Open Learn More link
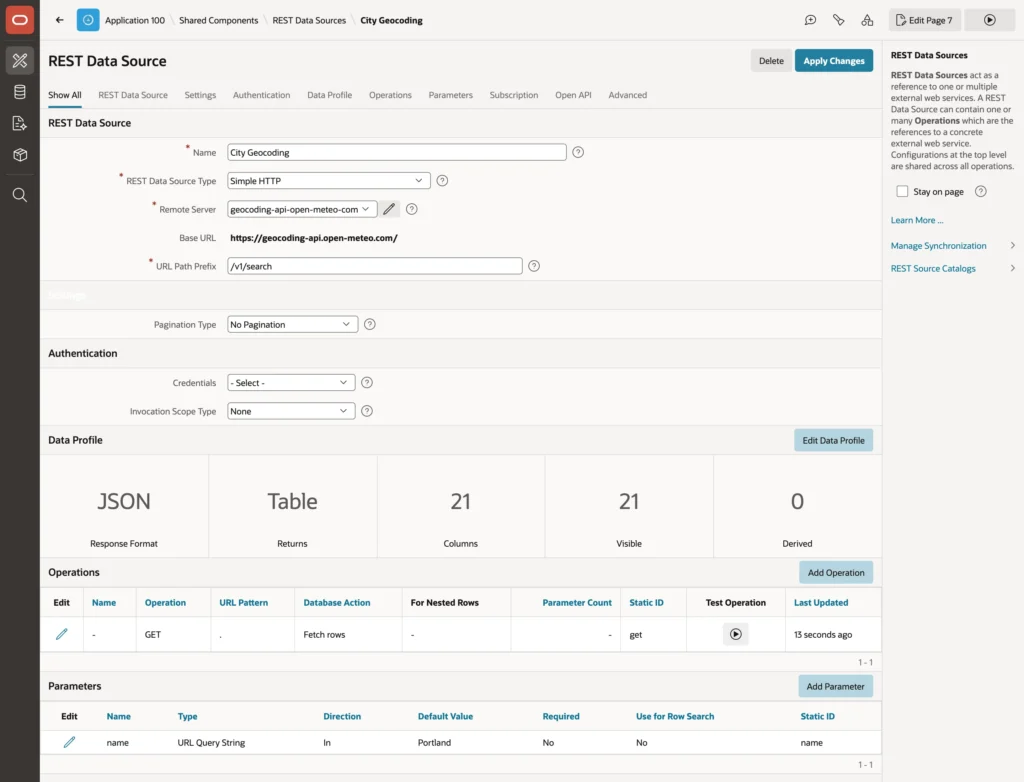 click(x=917, y=220)
